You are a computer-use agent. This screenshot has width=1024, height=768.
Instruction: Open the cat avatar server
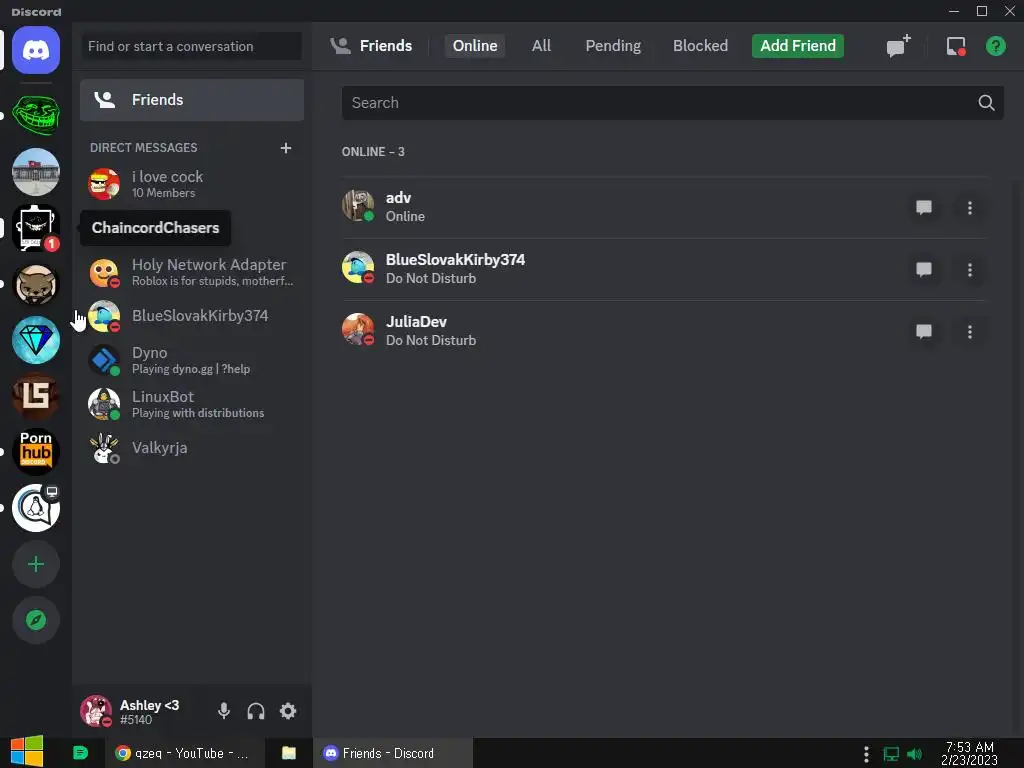[36, 284]
